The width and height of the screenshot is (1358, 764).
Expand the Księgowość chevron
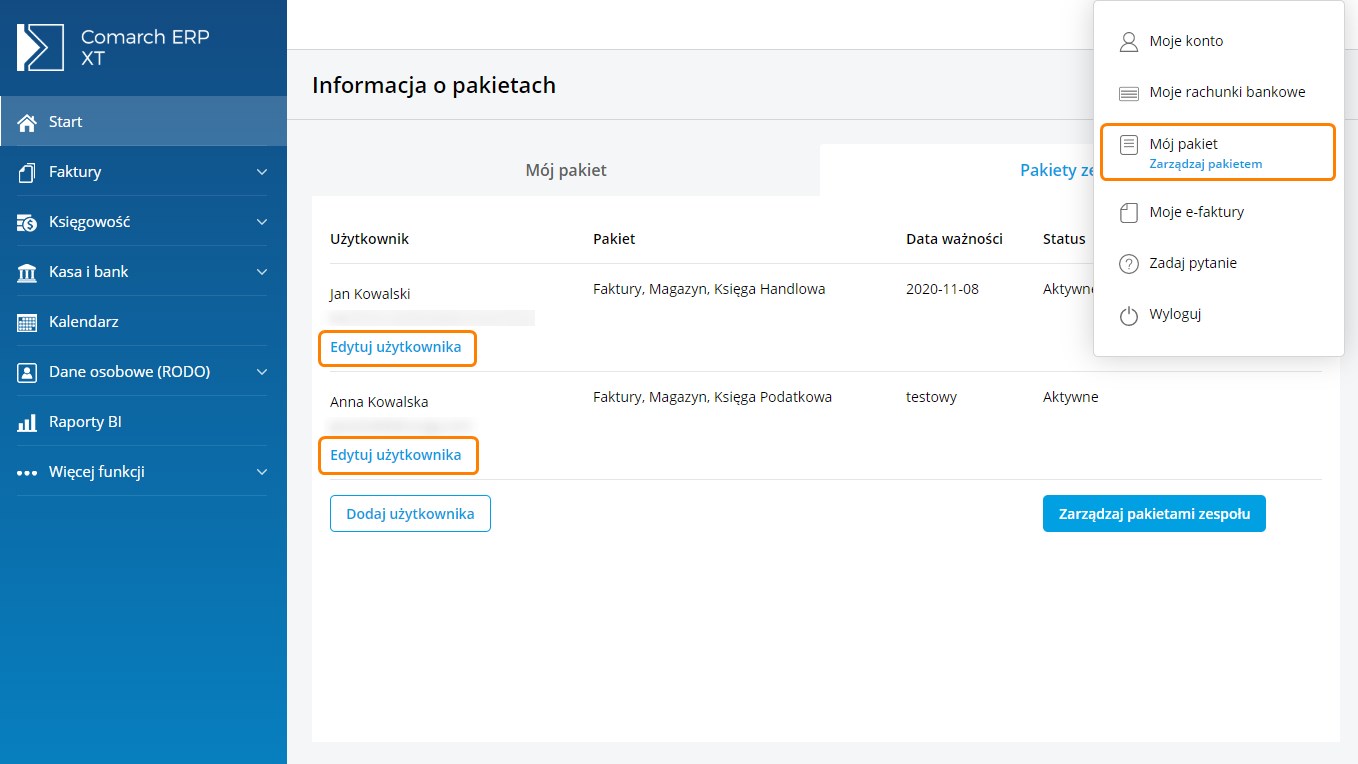coord(262,222)
